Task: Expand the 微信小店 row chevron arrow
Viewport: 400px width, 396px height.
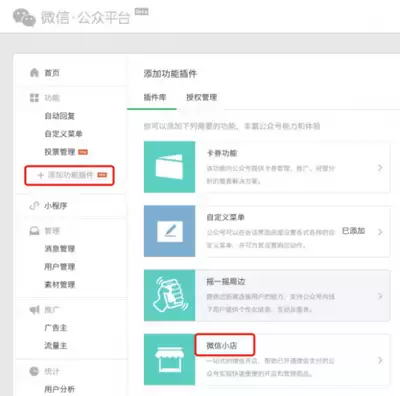Action: [380, 360]
